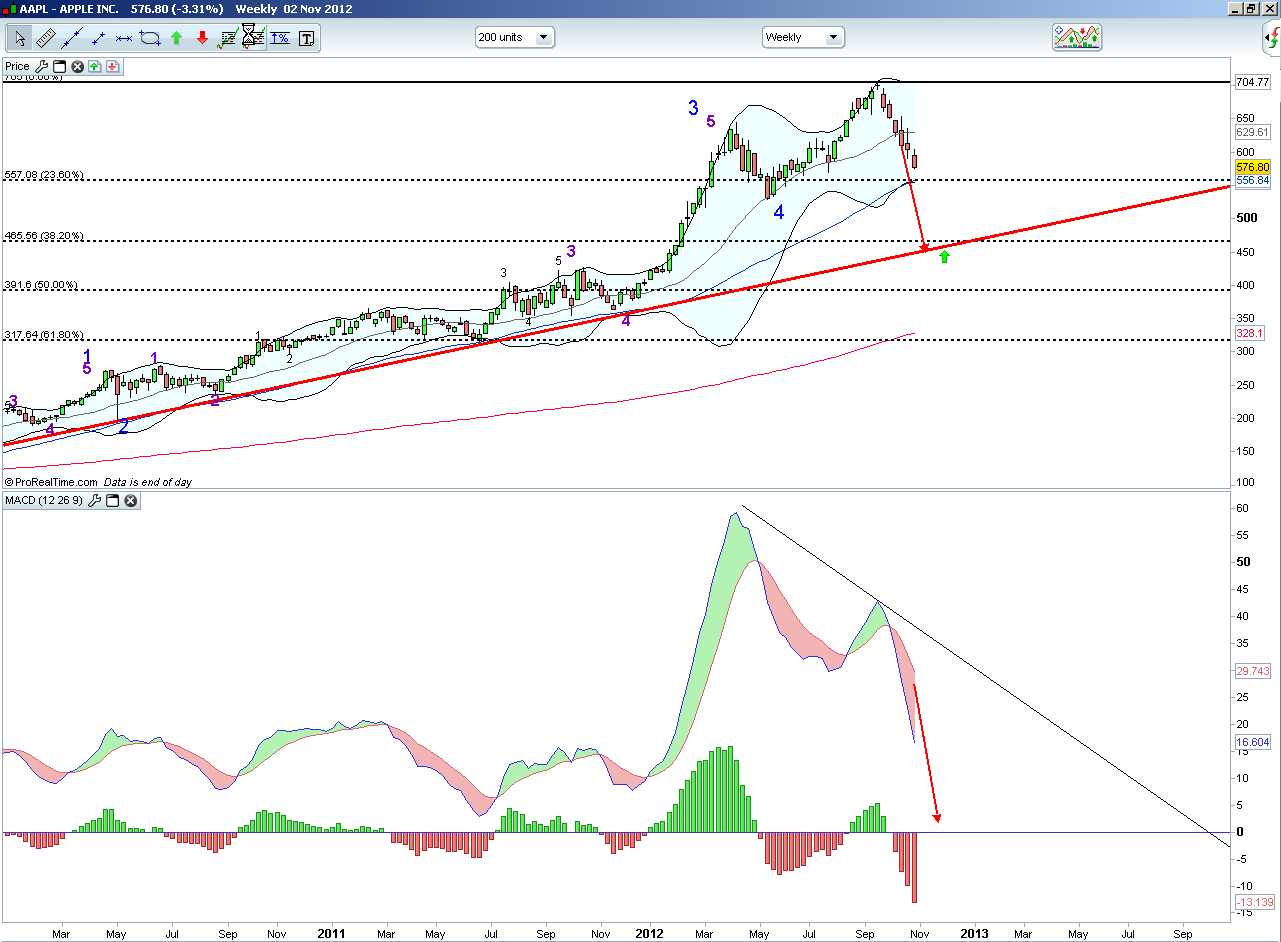Screen dimensions: 1281x942
Task: Select the text annotation tool
Action: (306, 39)
